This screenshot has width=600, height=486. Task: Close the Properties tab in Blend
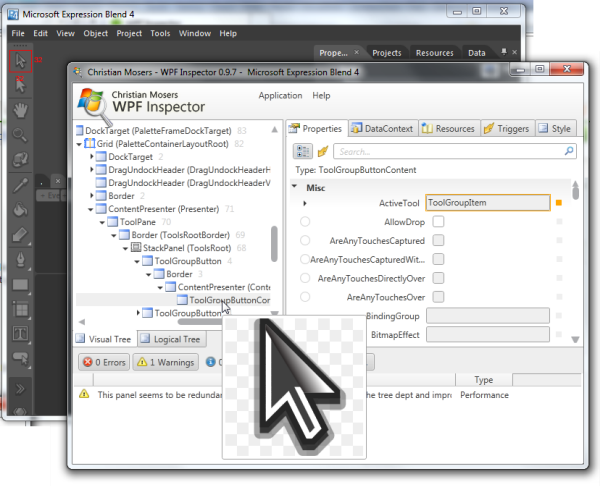click(357, 52)
